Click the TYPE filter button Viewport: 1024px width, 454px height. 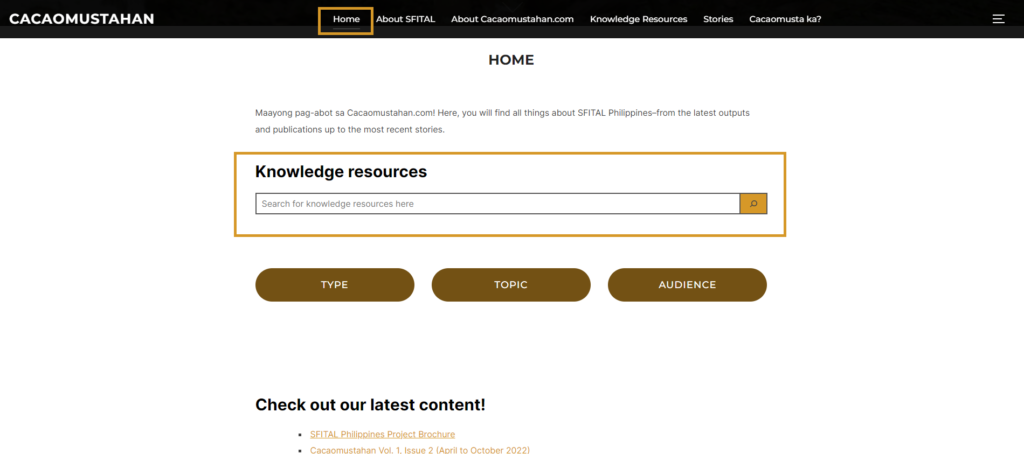pos(334,285)
